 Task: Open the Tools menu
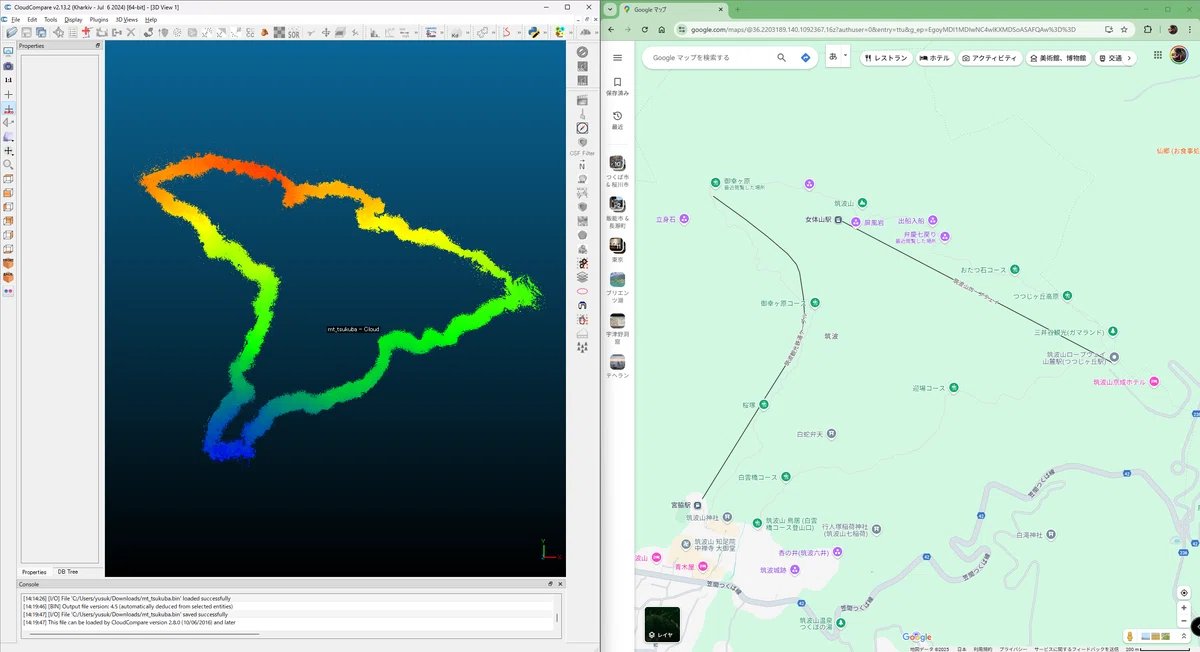tap(50, 19)
